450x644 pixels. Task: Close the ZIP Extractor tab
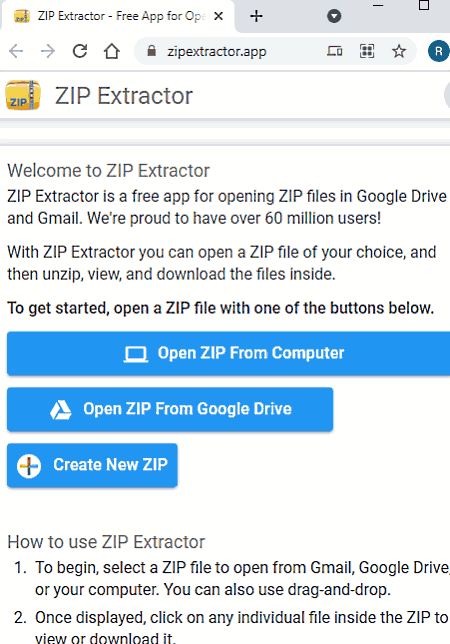pyautogui.click(x=219, y=16)
